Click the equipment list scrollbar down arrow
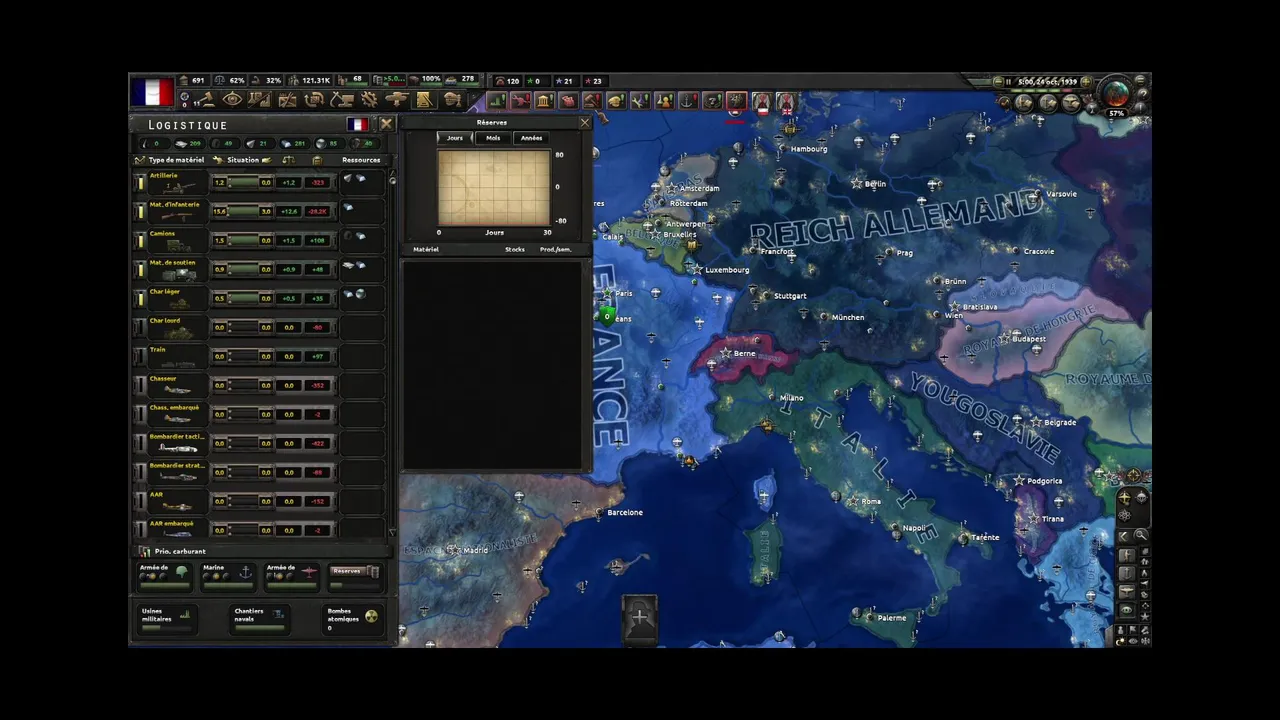The image size is (1280, 720). (x=392, y=533)
